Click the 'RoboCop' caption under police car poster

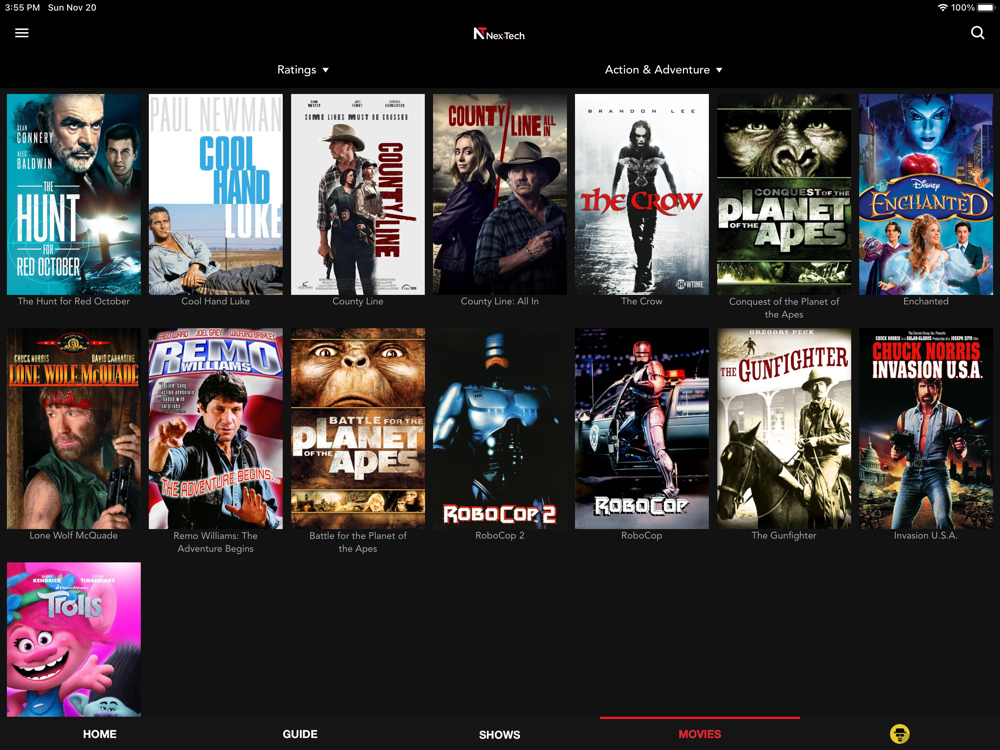(642, 535)
